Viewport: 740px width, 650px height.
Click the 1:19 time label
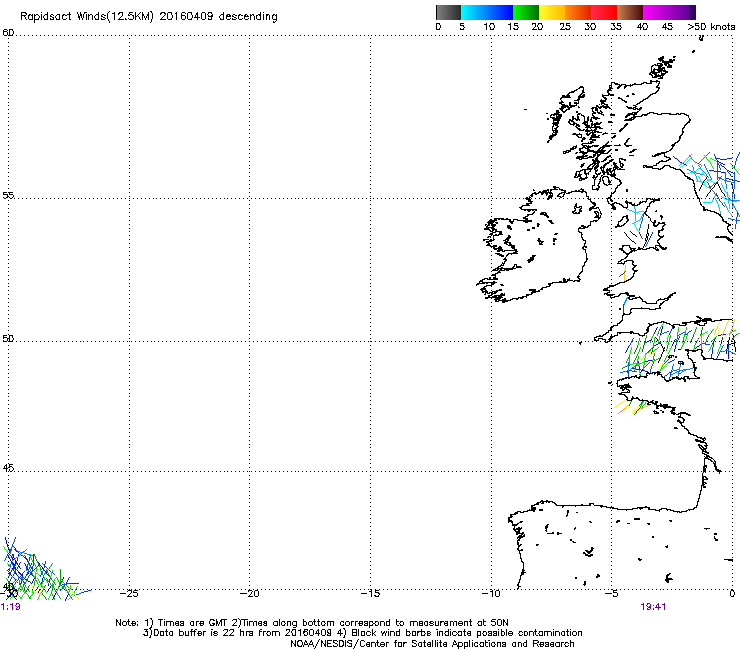tap(10, 607)
